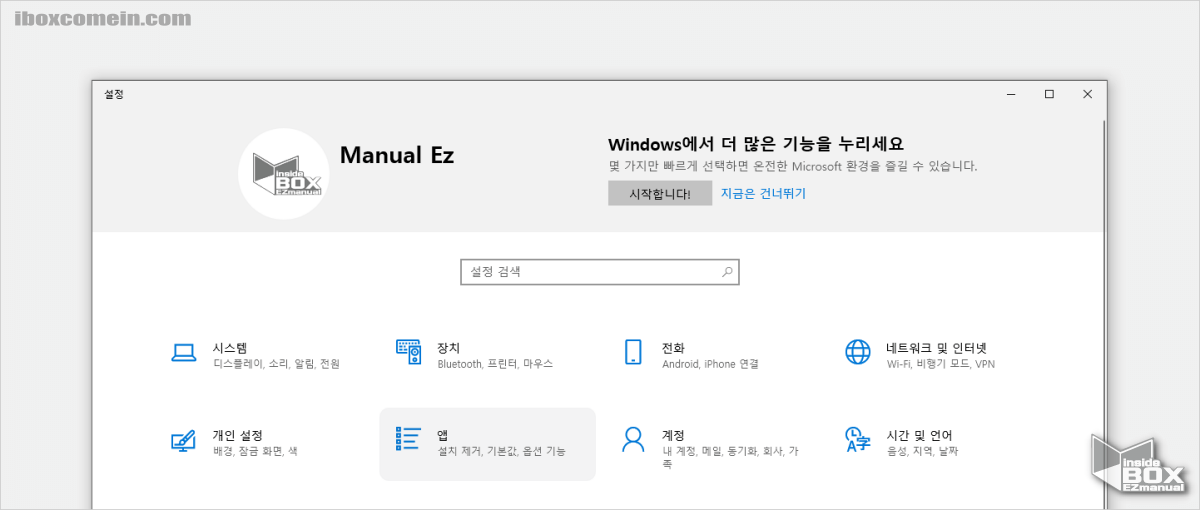
Task: Minimize the 설정 window
Action: coord(1011,94)
